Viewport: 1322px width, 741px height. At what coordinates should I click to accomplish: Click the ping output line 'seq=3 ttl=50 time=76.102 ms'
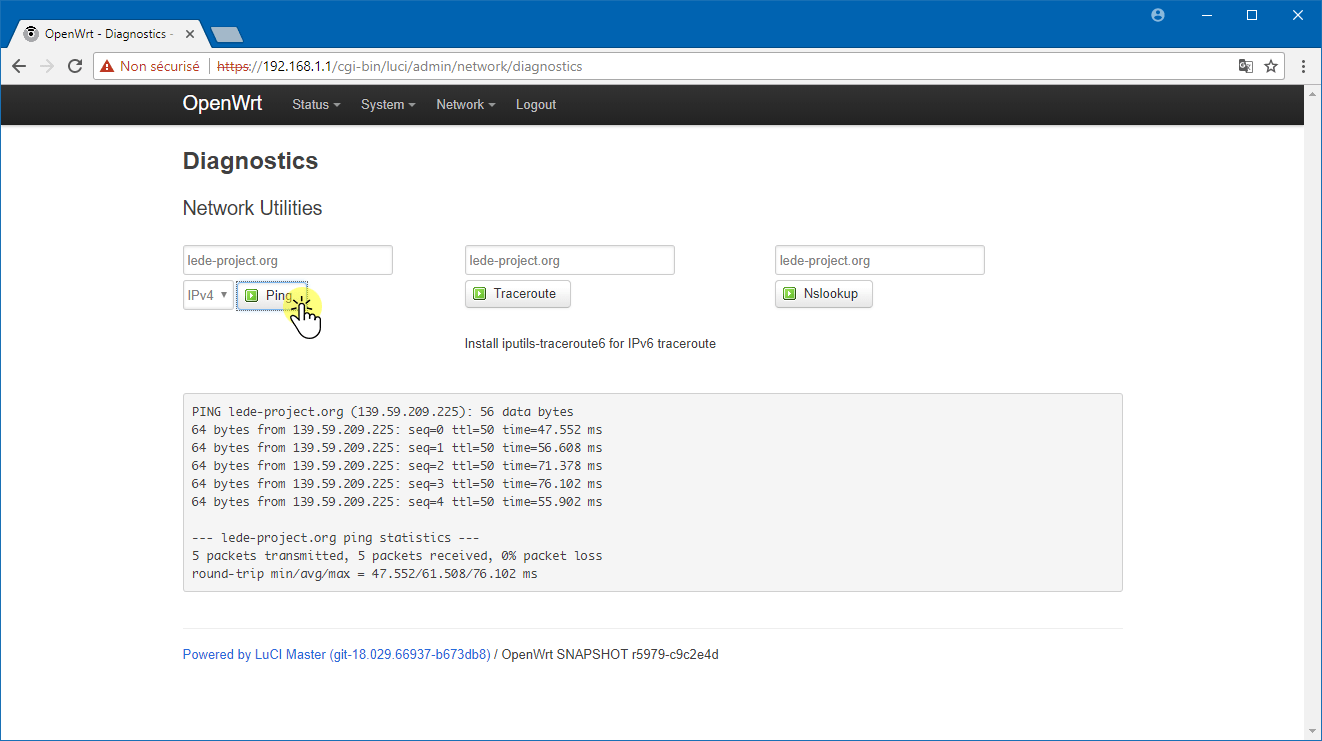coord(397,484)
